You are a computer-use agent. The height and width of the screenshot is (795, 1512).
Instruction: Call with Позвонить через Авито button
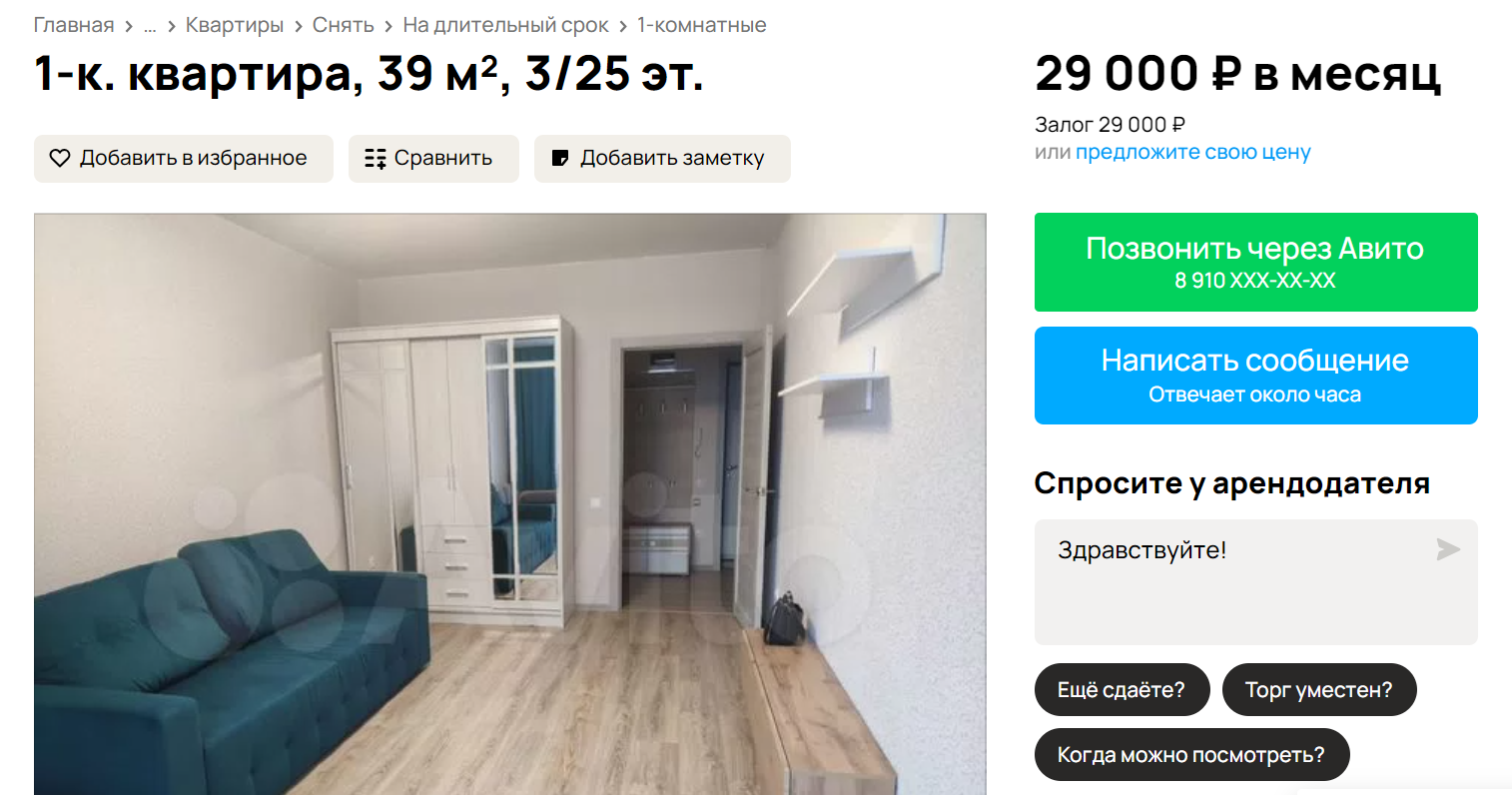(1256, 262)
